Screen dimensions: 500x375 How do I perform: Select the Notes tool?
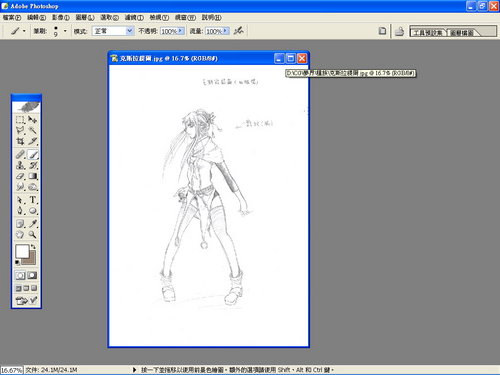pyautogui.click(x=20, y=224)
